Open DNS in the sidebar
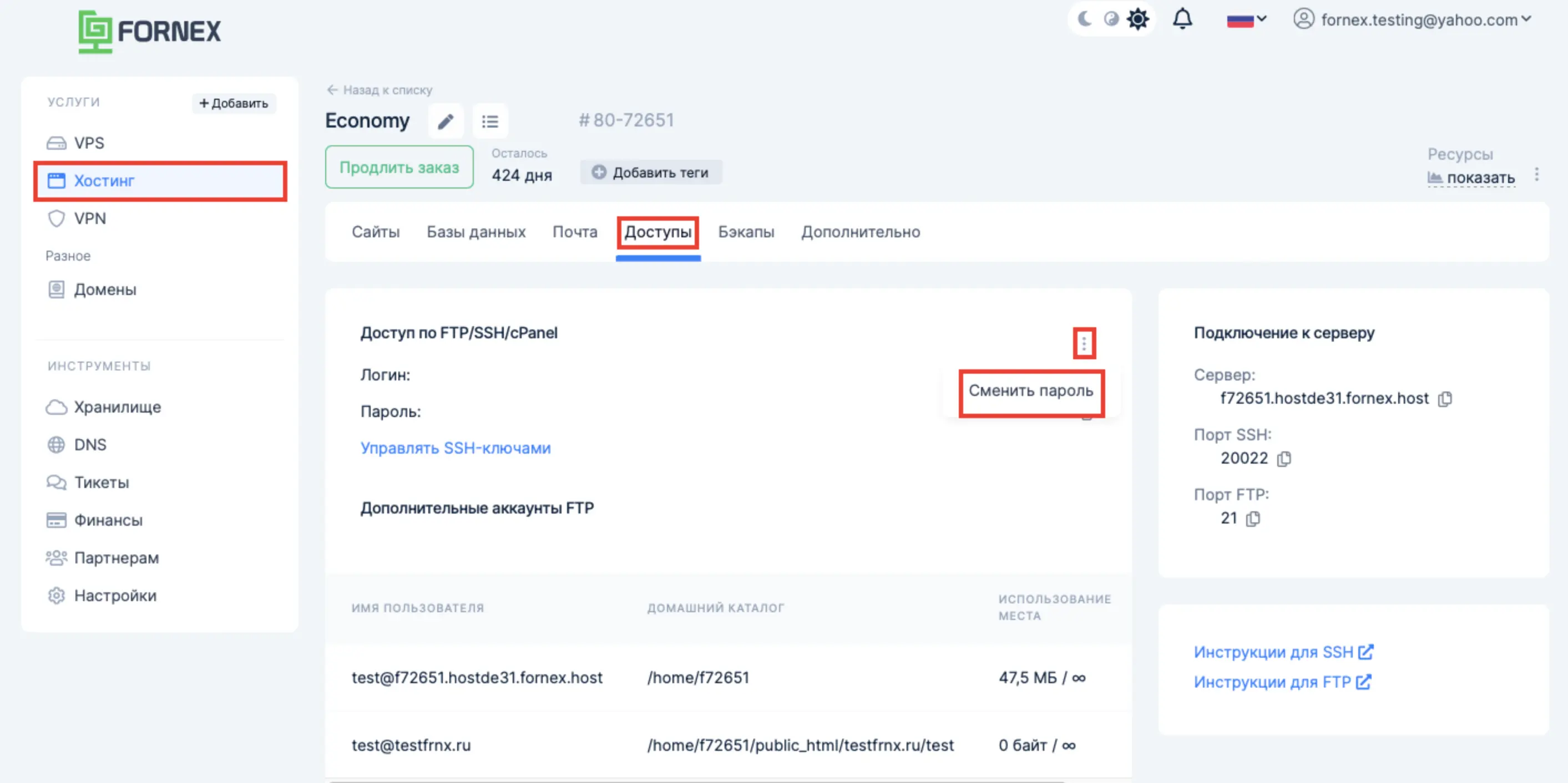The image size is (1568, 783). [159, 445]
